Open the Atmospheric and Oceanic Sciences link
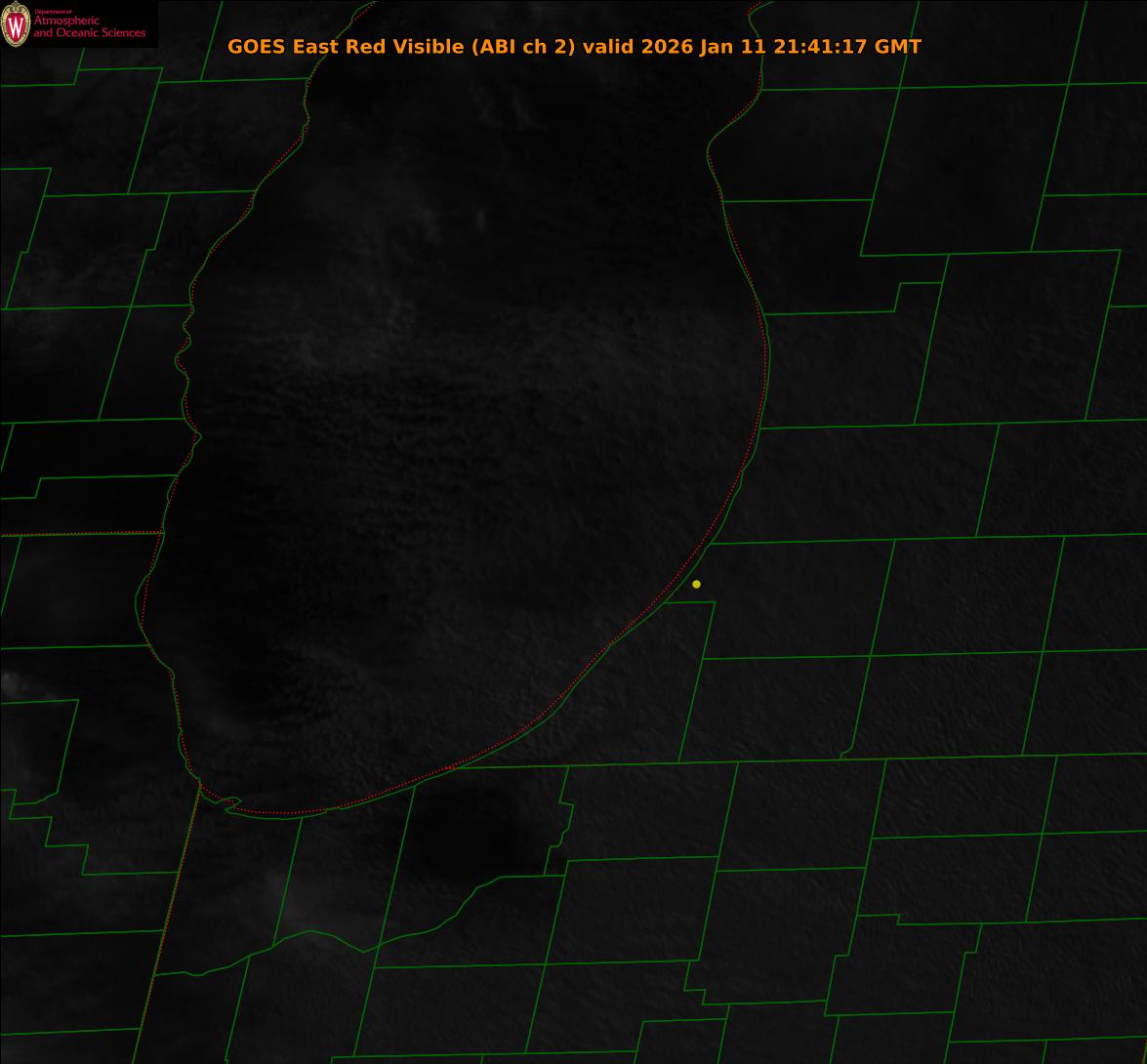The height and width of the screenshot is (1064, 1147). coord(89,27)
